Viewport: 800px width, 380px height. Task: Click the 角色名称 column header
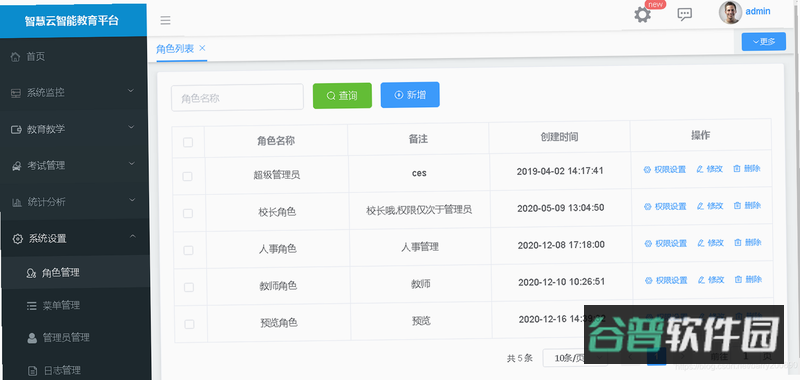click(276, 141)
